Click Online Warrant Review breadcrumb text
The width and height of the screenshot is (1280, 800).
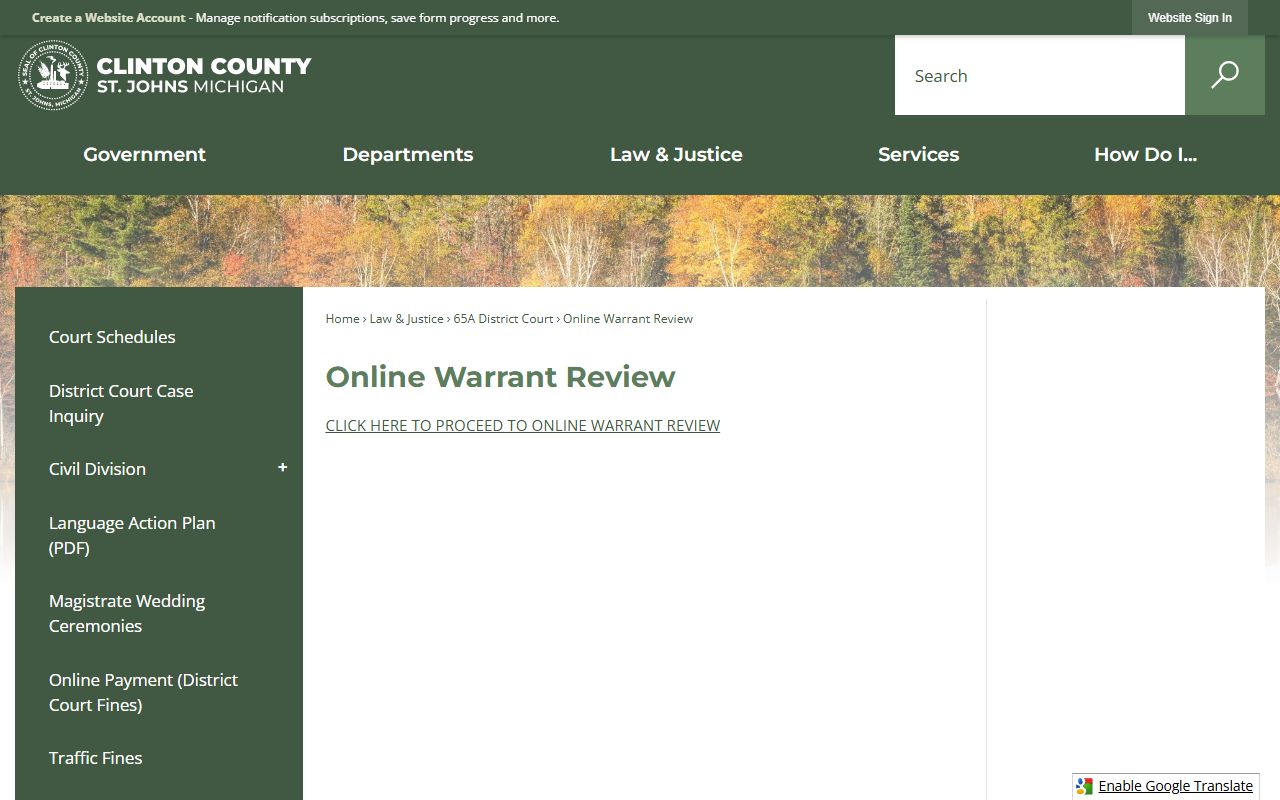point(628,318)
